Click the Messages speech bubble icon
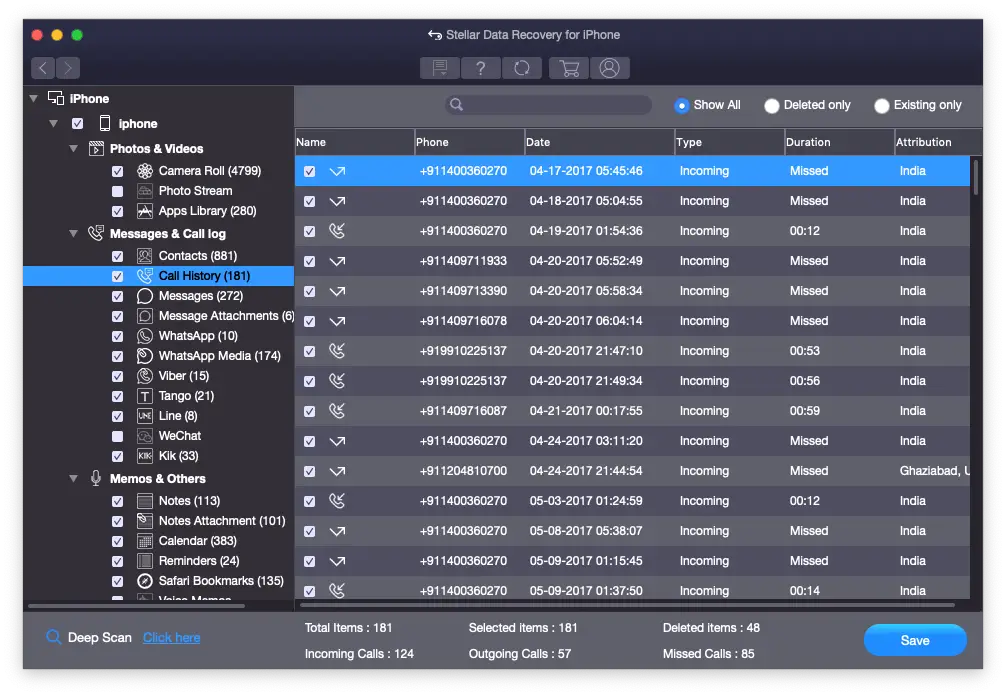This screenshot has width=1006, height=696. coord(145,296)
